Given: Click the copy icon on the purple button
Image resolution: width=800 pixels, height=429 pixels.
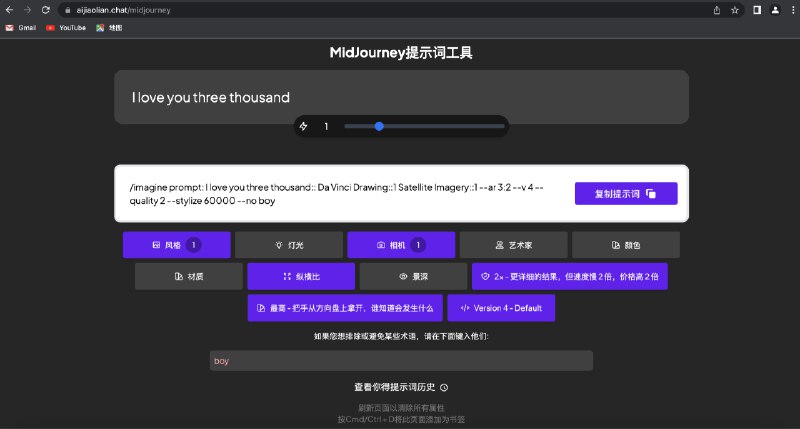Looking at the screenshot, I should click(x=651, y=194).
